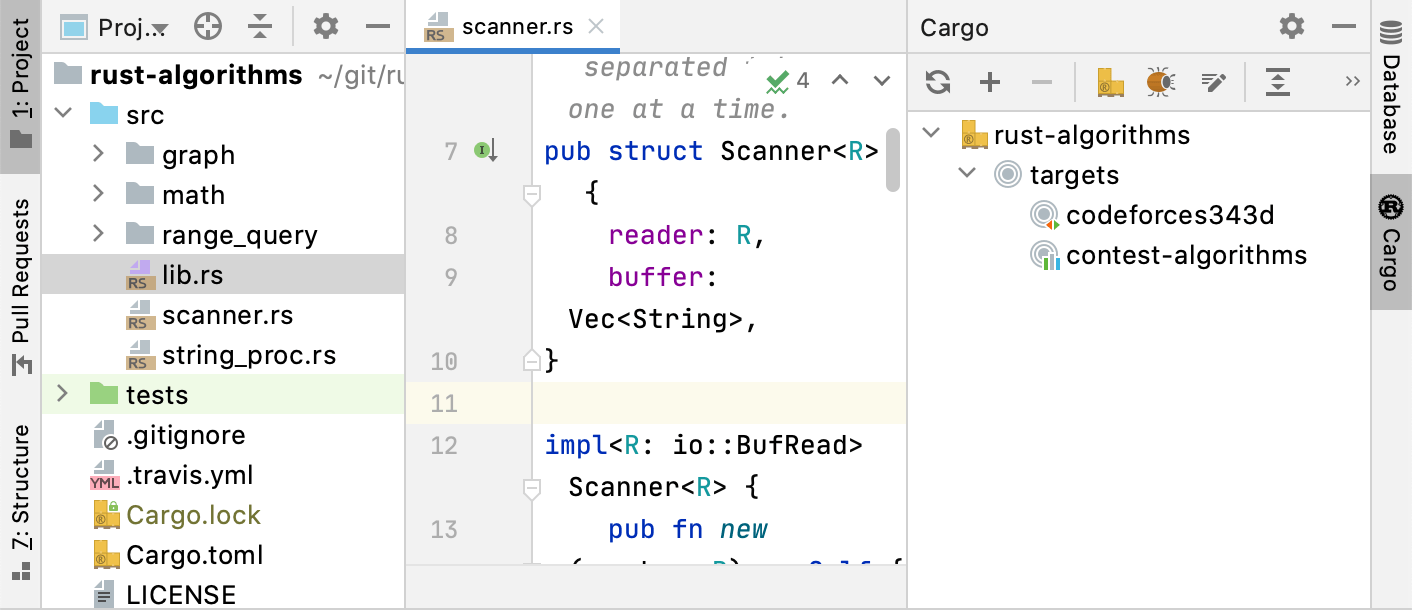Select the codeforces343d target
Image resolution: width=1412 pixels, height=610 pixels.
[1170, 215]
